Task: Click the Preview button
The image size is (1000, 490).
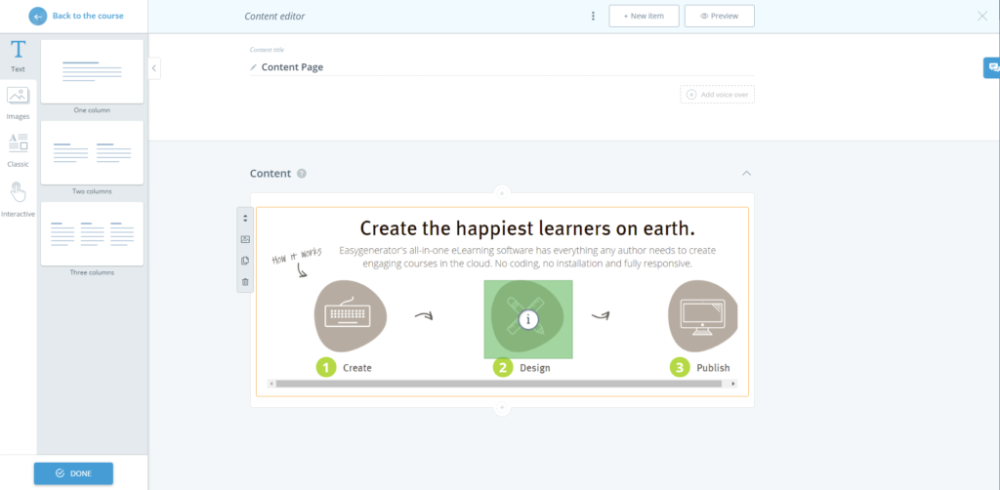Action: coord(719,16)
